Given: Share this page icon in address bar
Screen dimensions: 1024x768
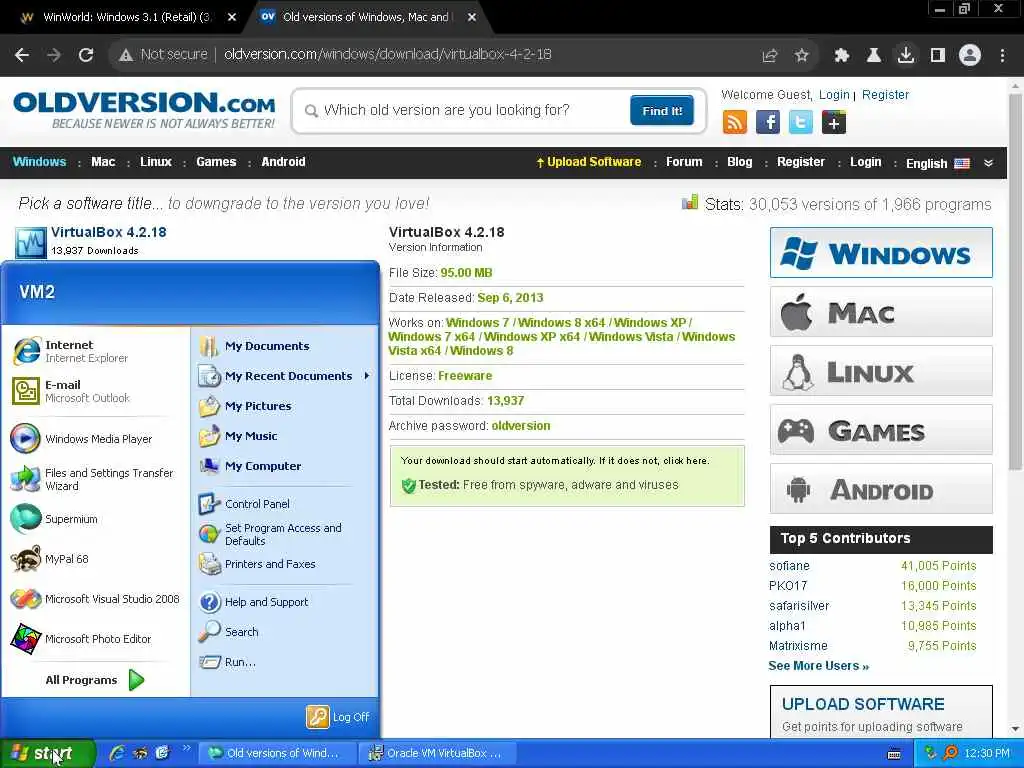Looking at the screenshot, I should [x=770, y=55].
